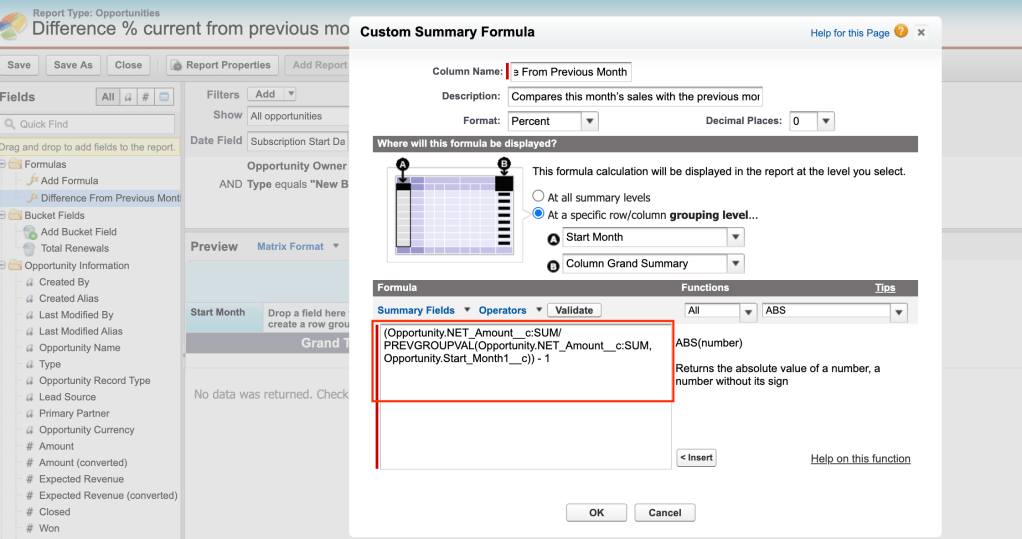1022x539 pixels.
Task: Close the Custom Summary Formula dialog
Action: [x=921, y=32]
